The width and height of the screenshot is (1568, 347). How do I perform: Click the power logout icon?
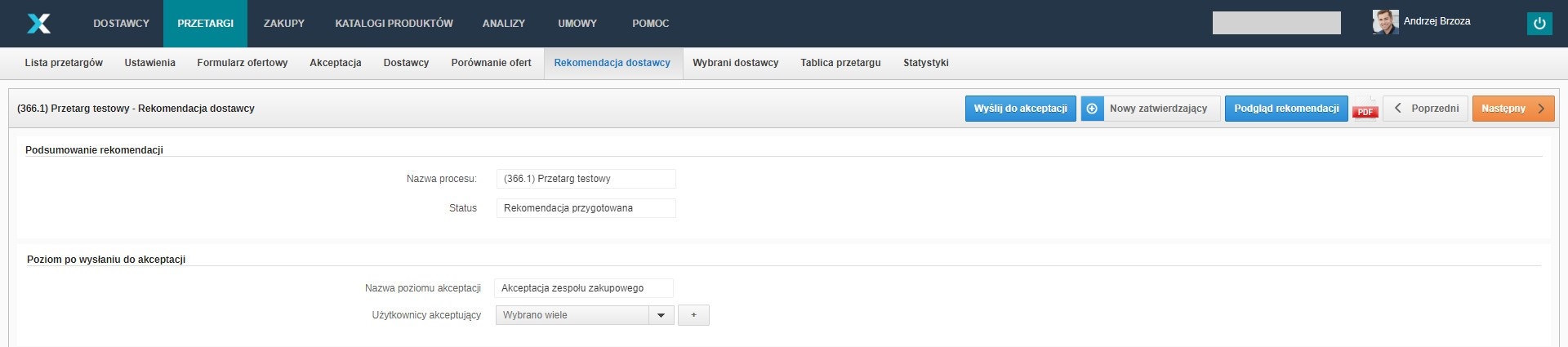pos(1539,24)
